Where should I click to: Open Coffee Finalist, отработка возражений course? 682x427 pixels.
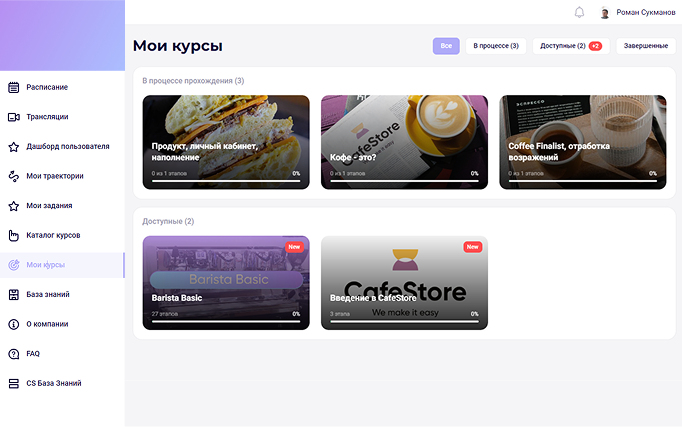click(582, 142)
